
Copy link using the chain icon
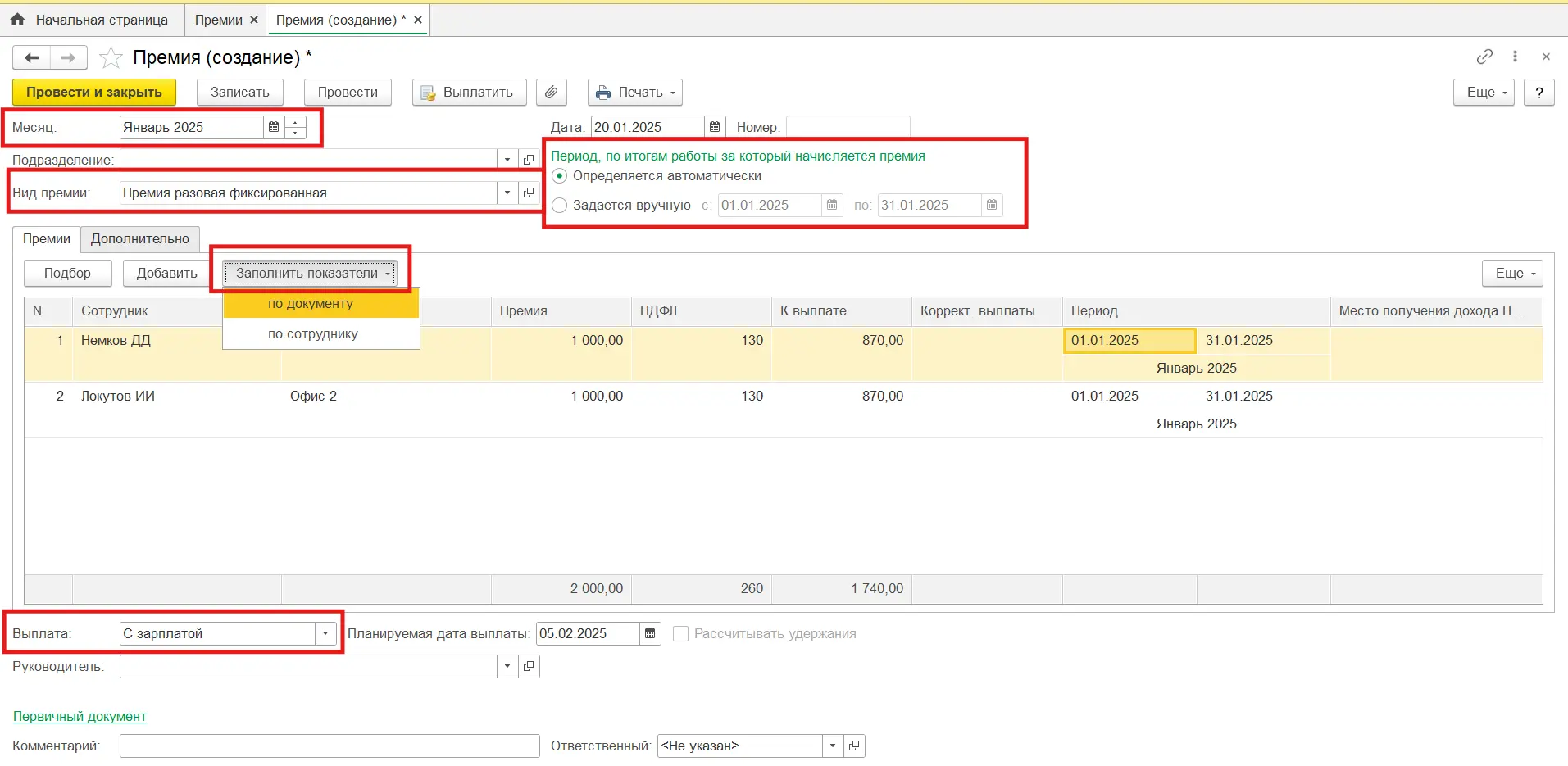click(1484, 57)
